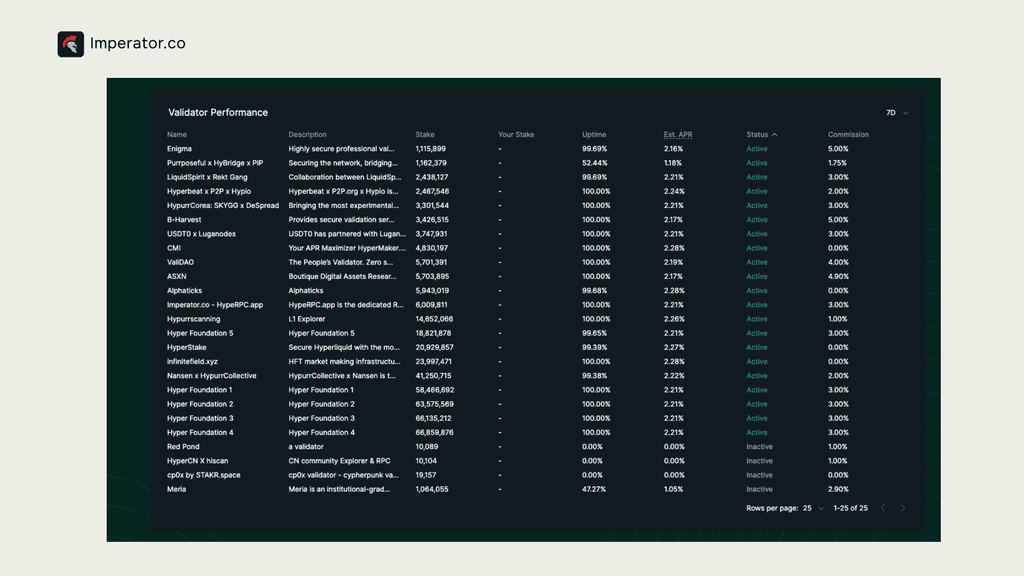Sort validators by Stake
1024x576 pixels.
[x=425, y=134]
